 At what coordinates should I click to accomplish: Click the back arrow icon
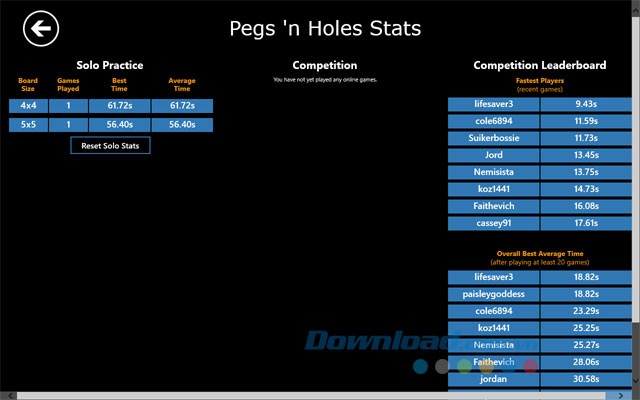[x=42, y=29]
